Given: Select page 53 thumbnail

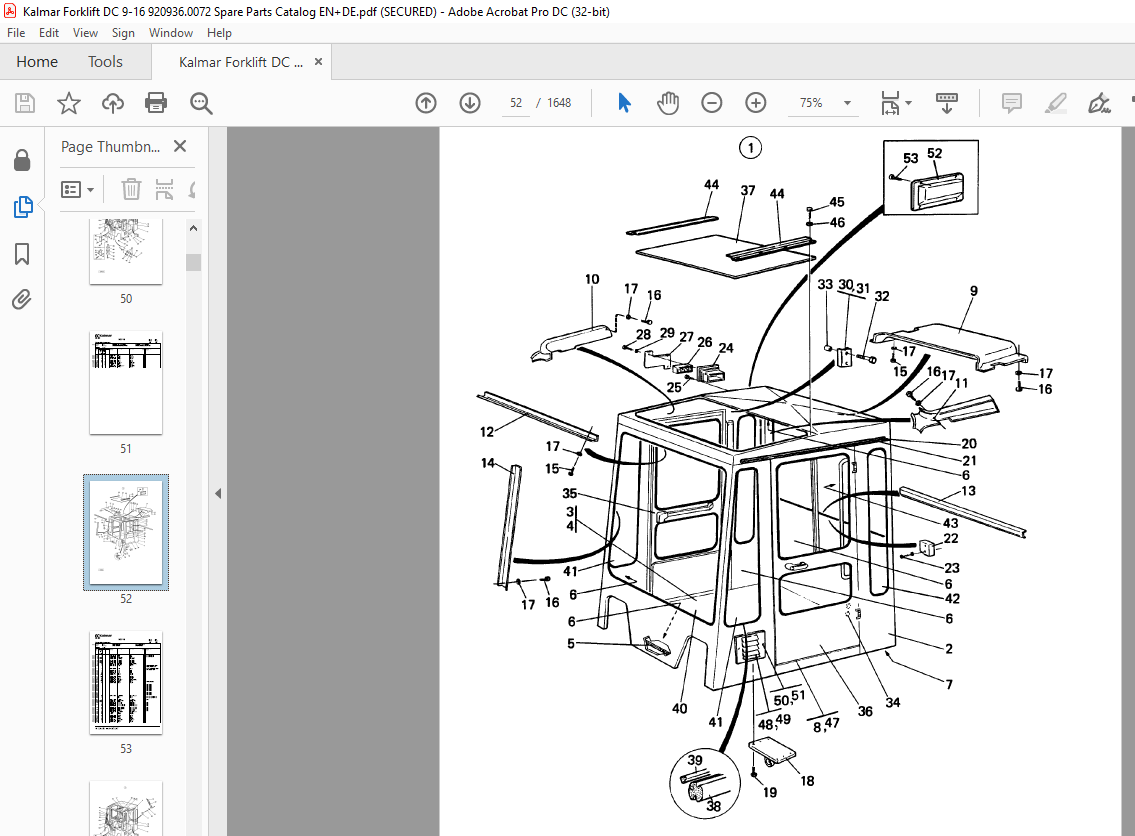Looking at the screenshot, I should click(126, 683).
